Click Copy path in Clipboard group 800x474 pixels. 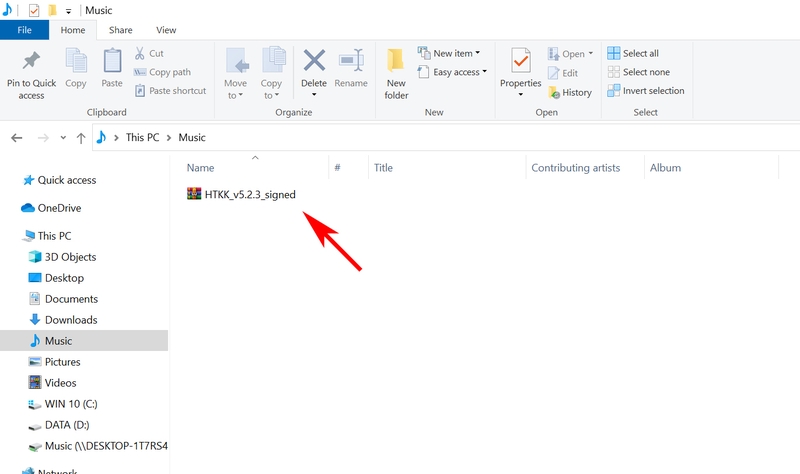point(162,72)
